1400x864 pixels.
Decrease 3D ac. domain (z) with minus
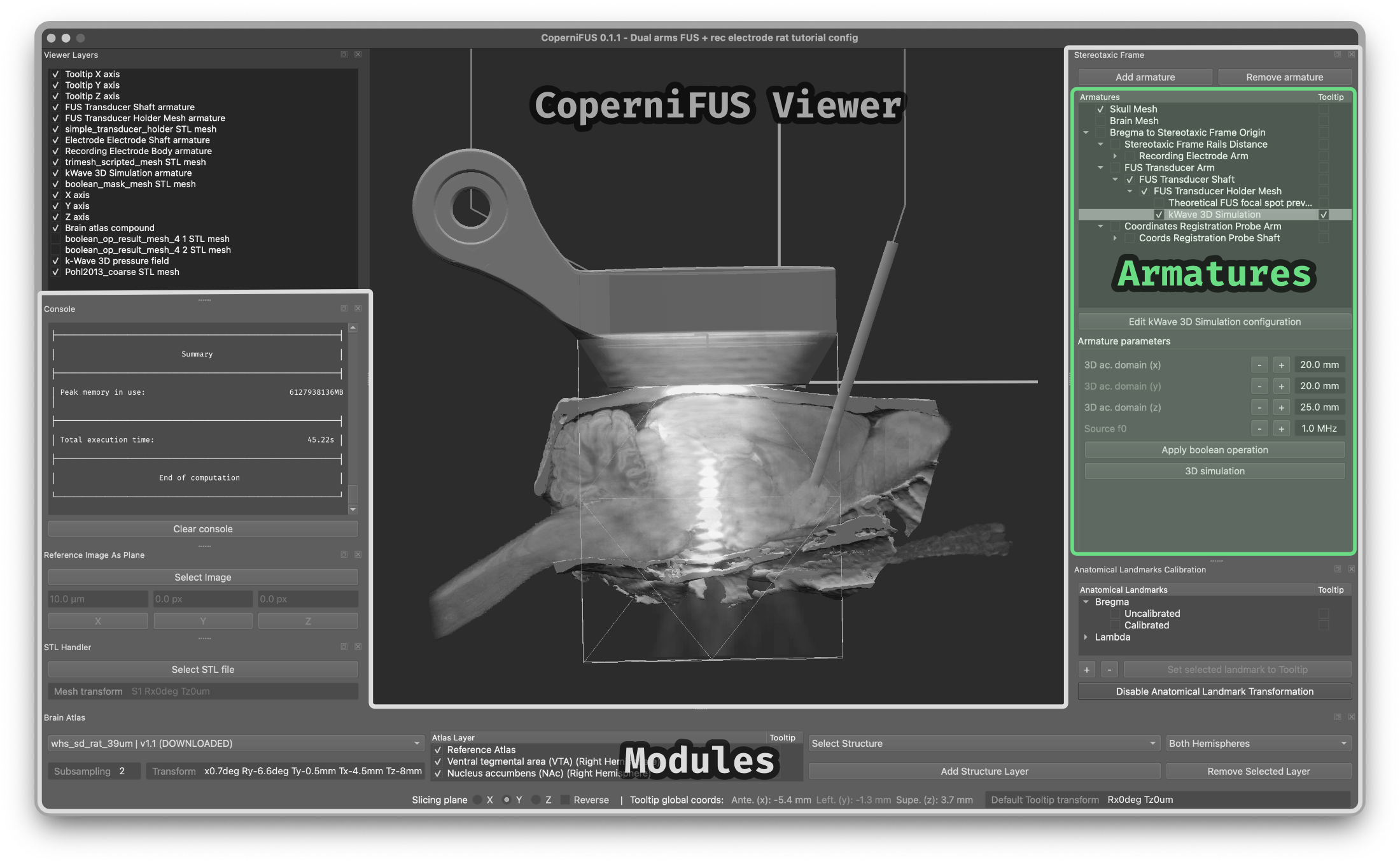1259,407
